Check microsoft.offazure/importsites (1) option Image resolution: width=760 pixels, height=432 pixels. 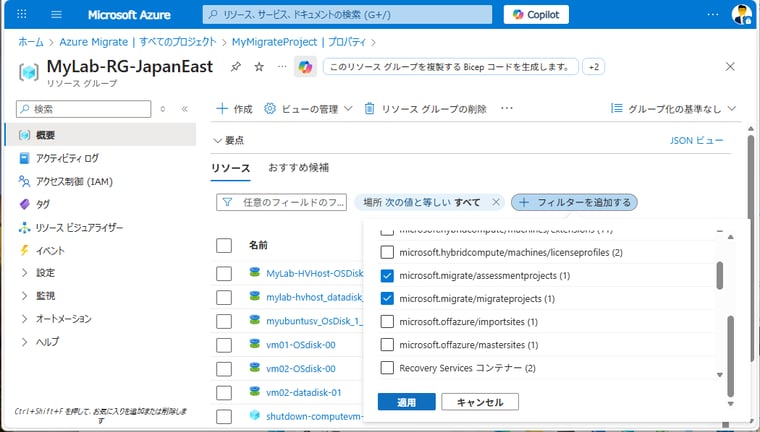pos(387,321)
